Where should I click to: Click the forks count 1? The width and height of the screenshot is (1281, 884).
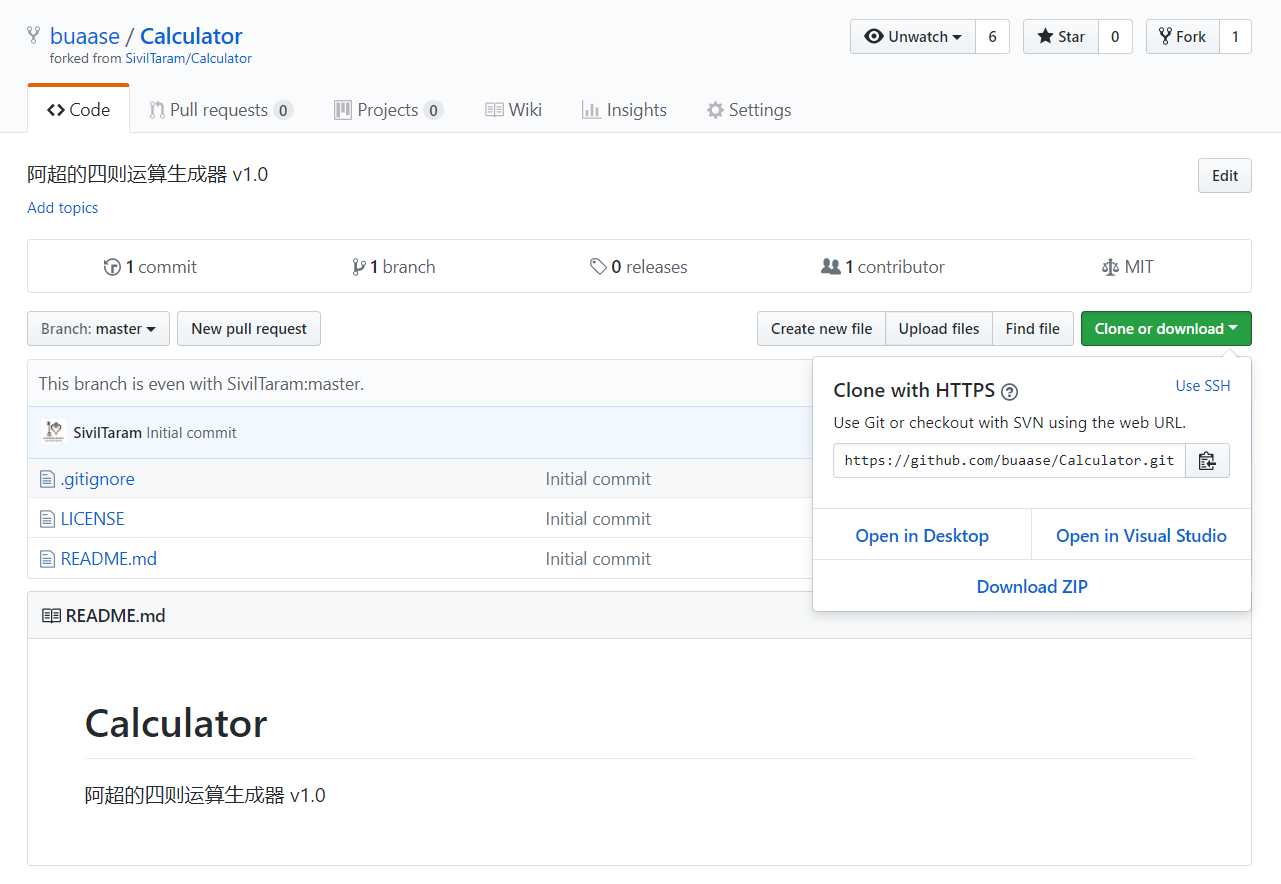[x=1235, y=37]
